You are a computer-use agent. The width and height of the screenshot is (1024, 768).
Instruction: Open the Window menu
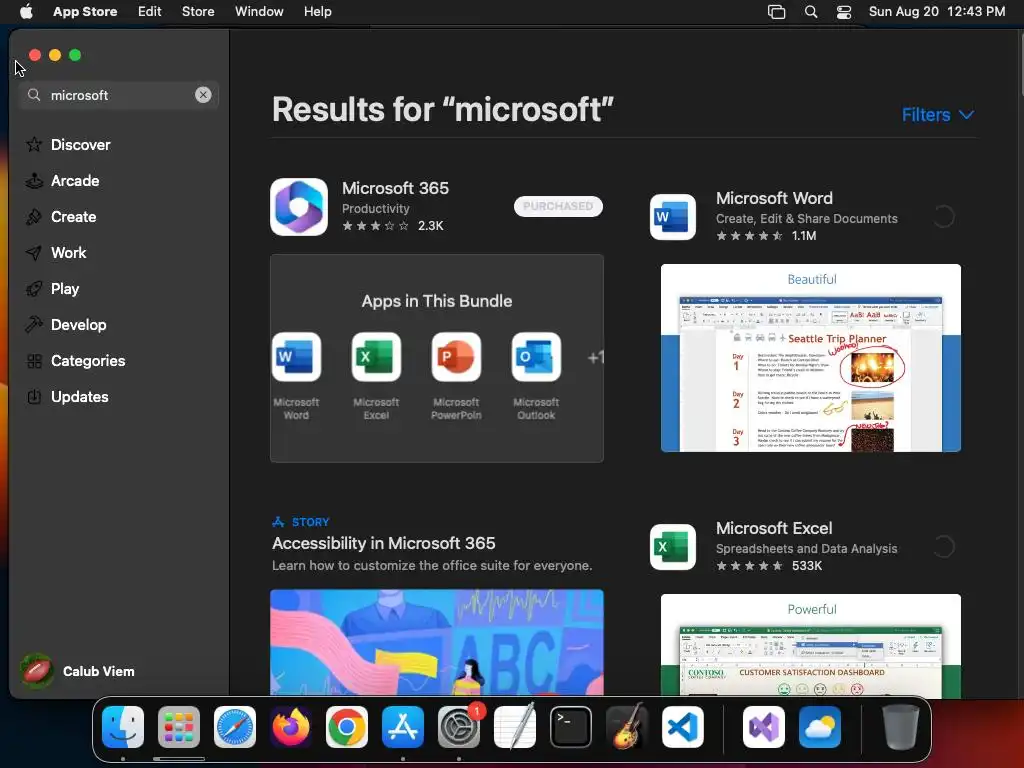259,12
